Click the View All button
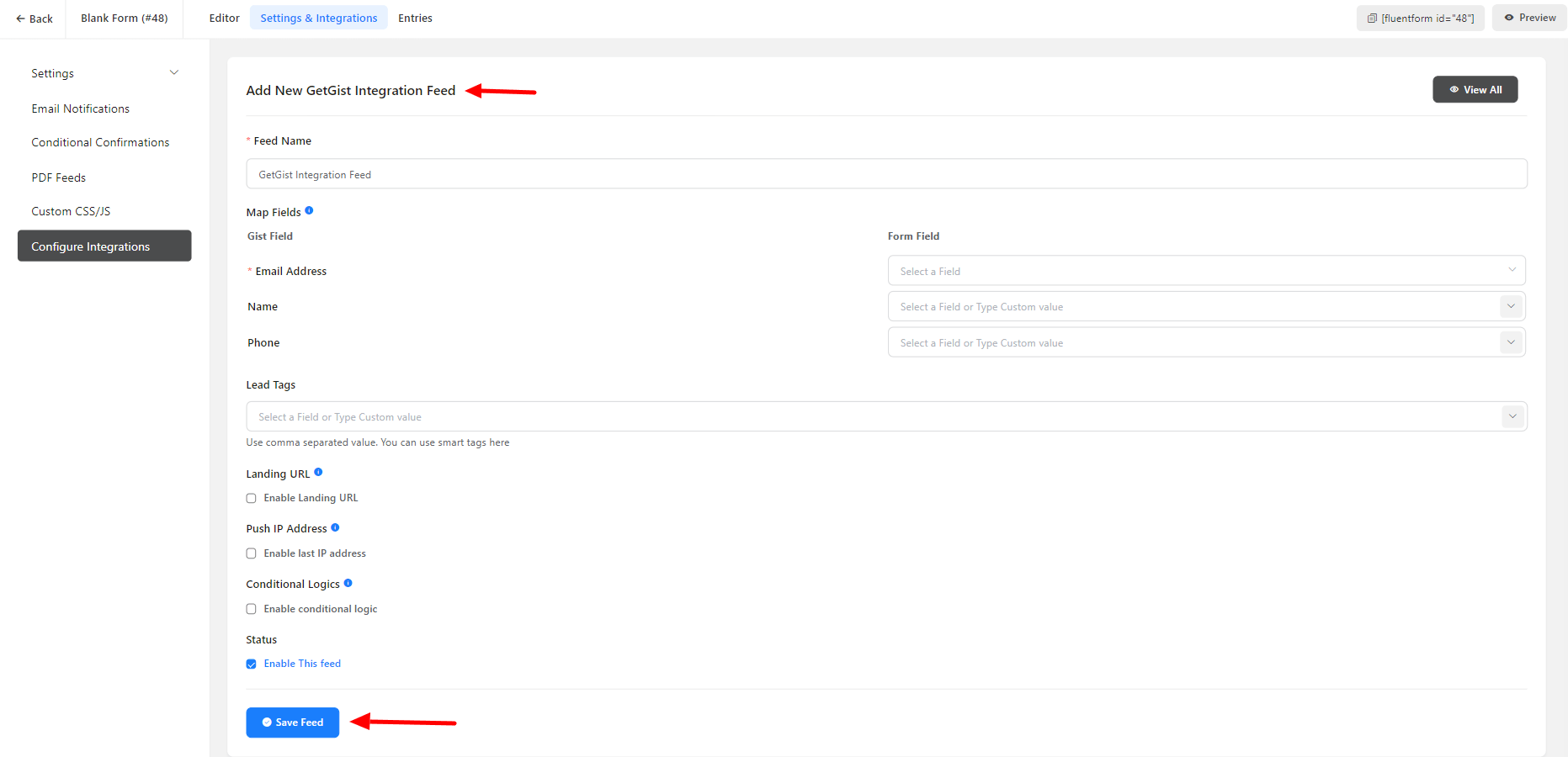This screenshot has height=757, width=1568. click(1475, 90)
